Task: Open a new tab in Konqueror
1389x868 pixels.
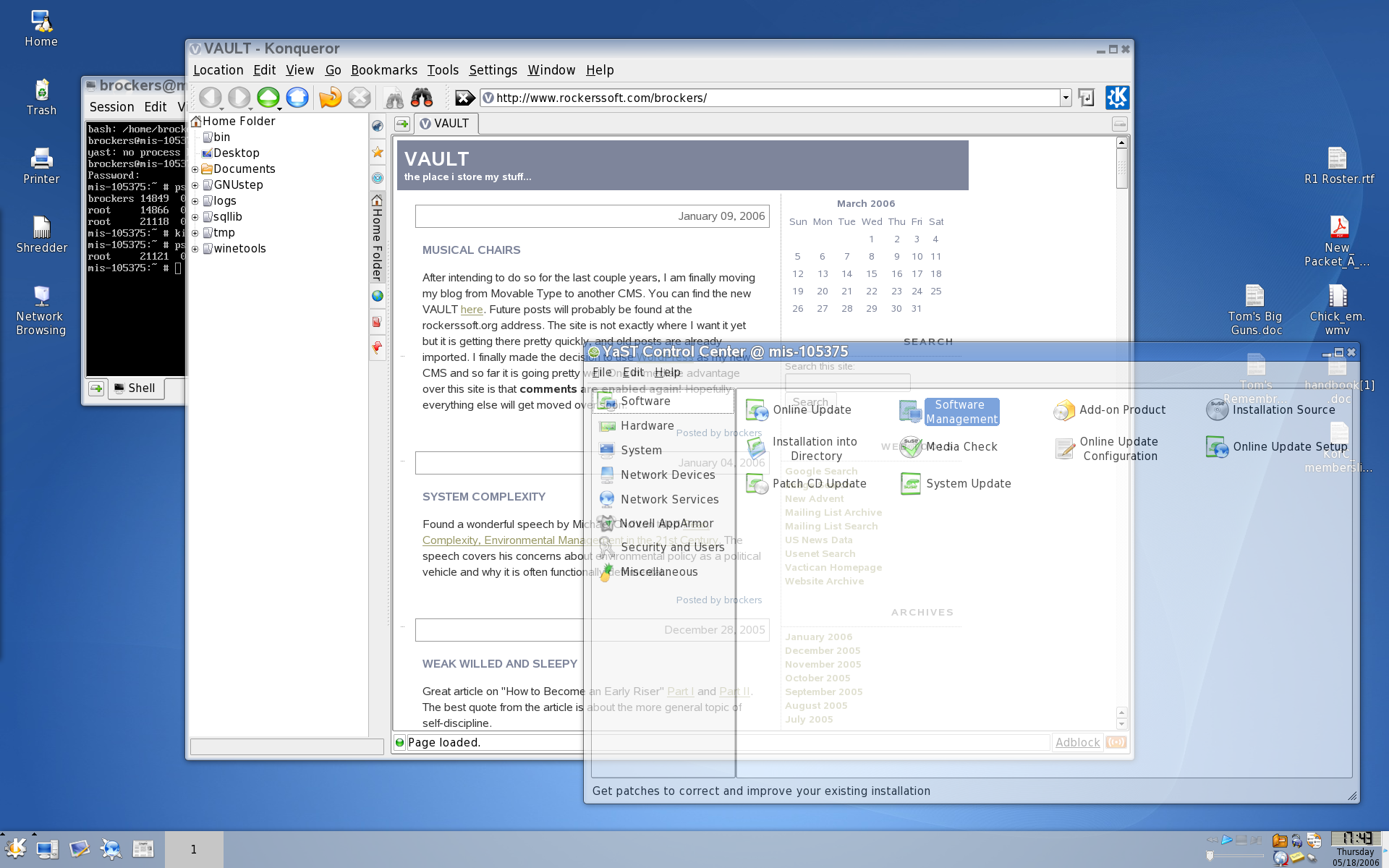Action: pyautogui.click(x=402, y=124)
